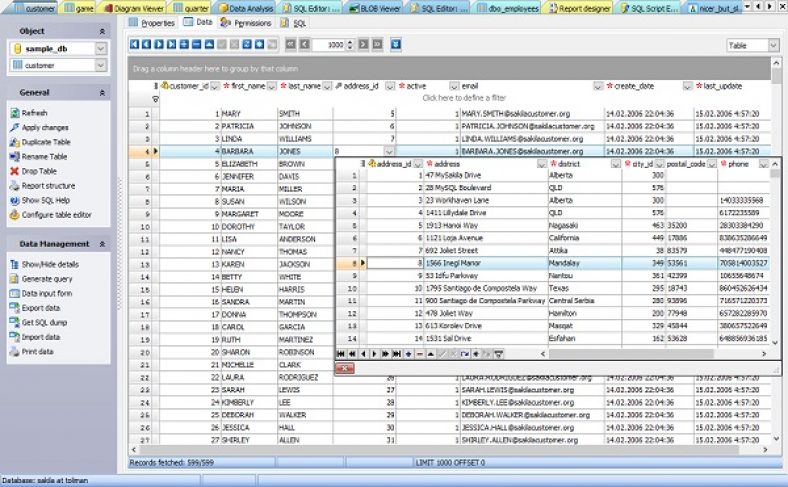Click Get SQL dump link
This screenshot has width=788, height=487.
45,323
